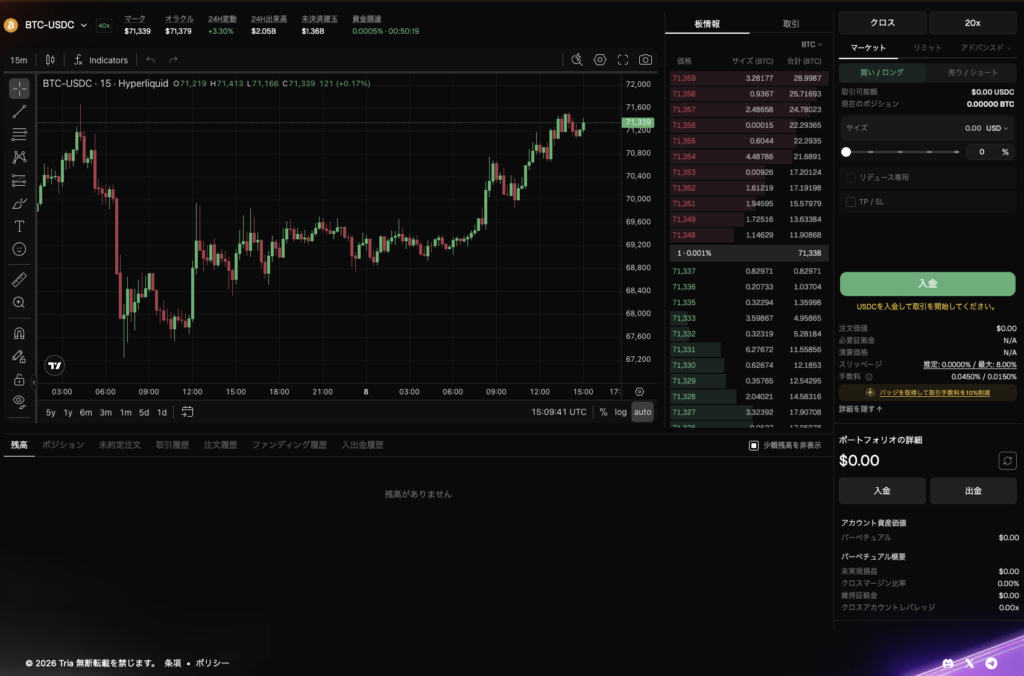Take chart snapshot with camera icon
The width and height of the screenshot is (1024, 676).
pos(646,60)
